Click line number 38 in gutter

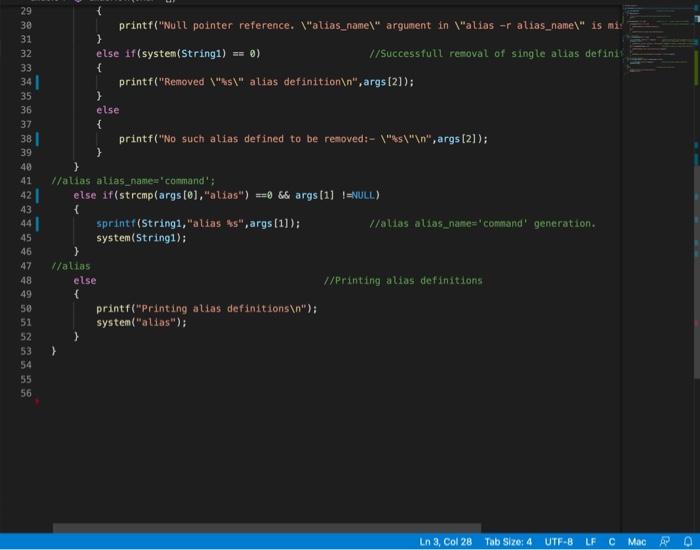tap(26, 139)
